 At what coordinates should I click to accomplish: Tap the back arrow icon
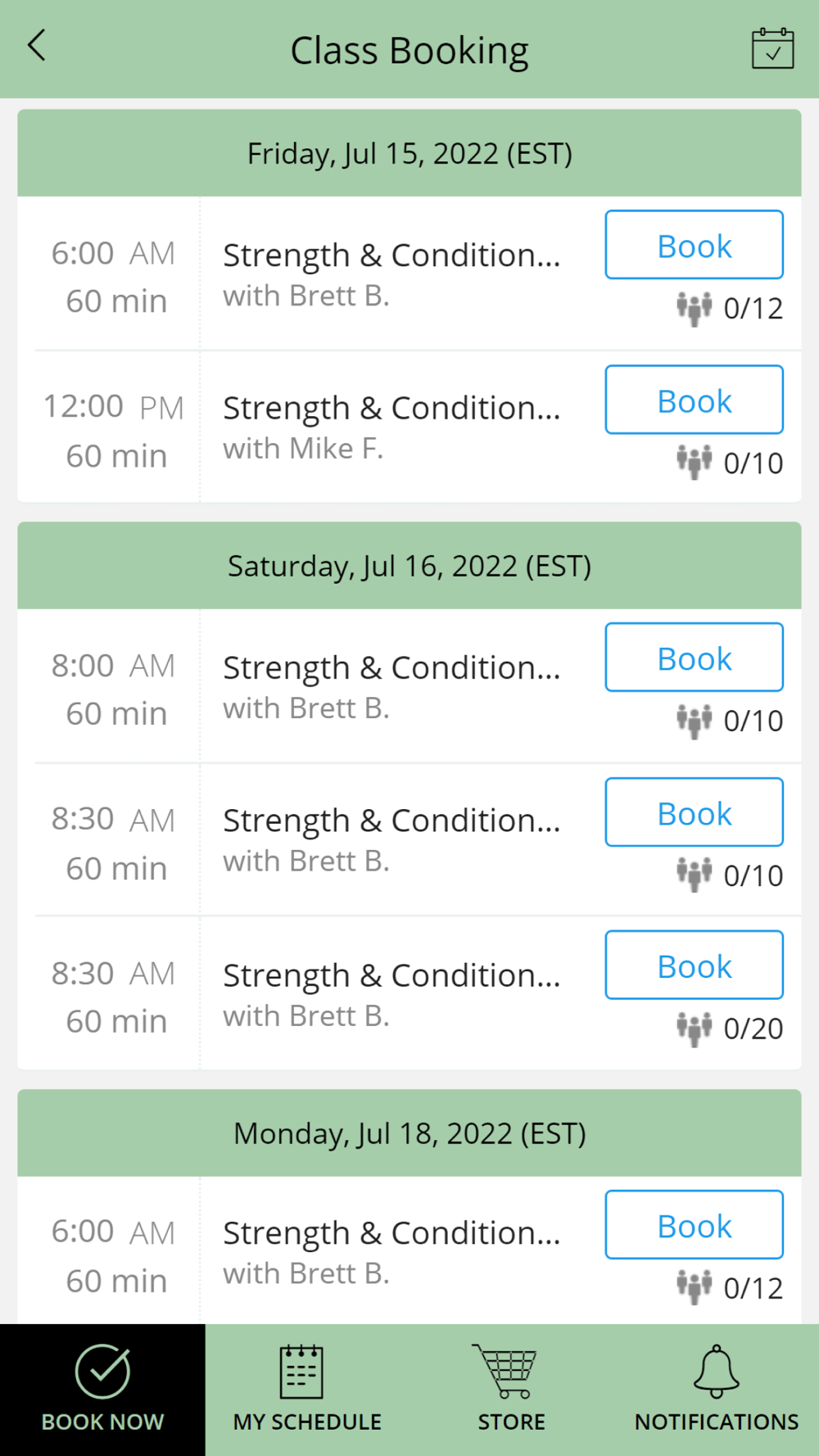tap(37, 46)
